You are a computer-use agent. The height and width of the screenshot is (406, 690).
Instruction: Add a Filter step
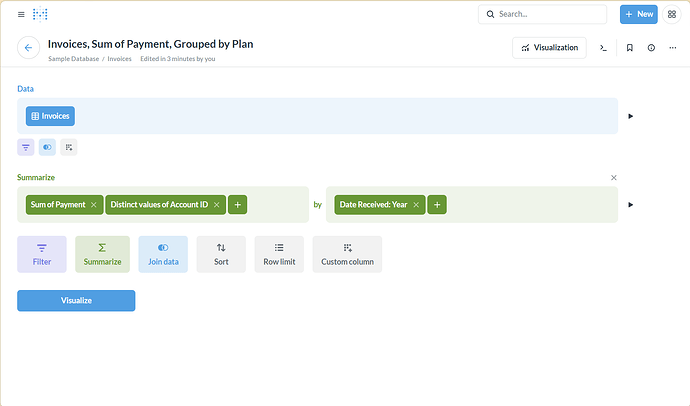42,254
